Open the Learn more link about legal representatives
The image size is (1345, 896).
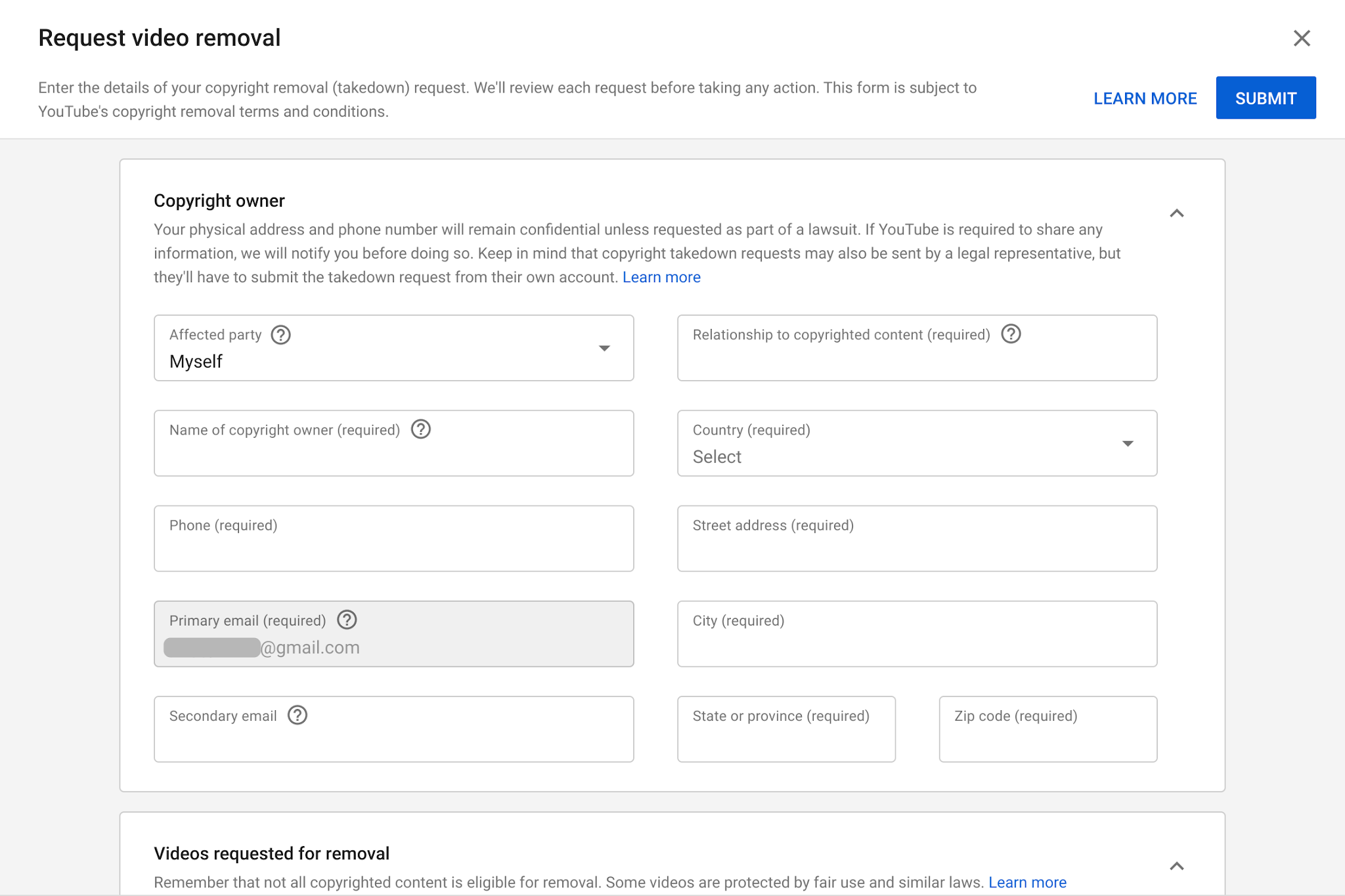coord(661,276)
